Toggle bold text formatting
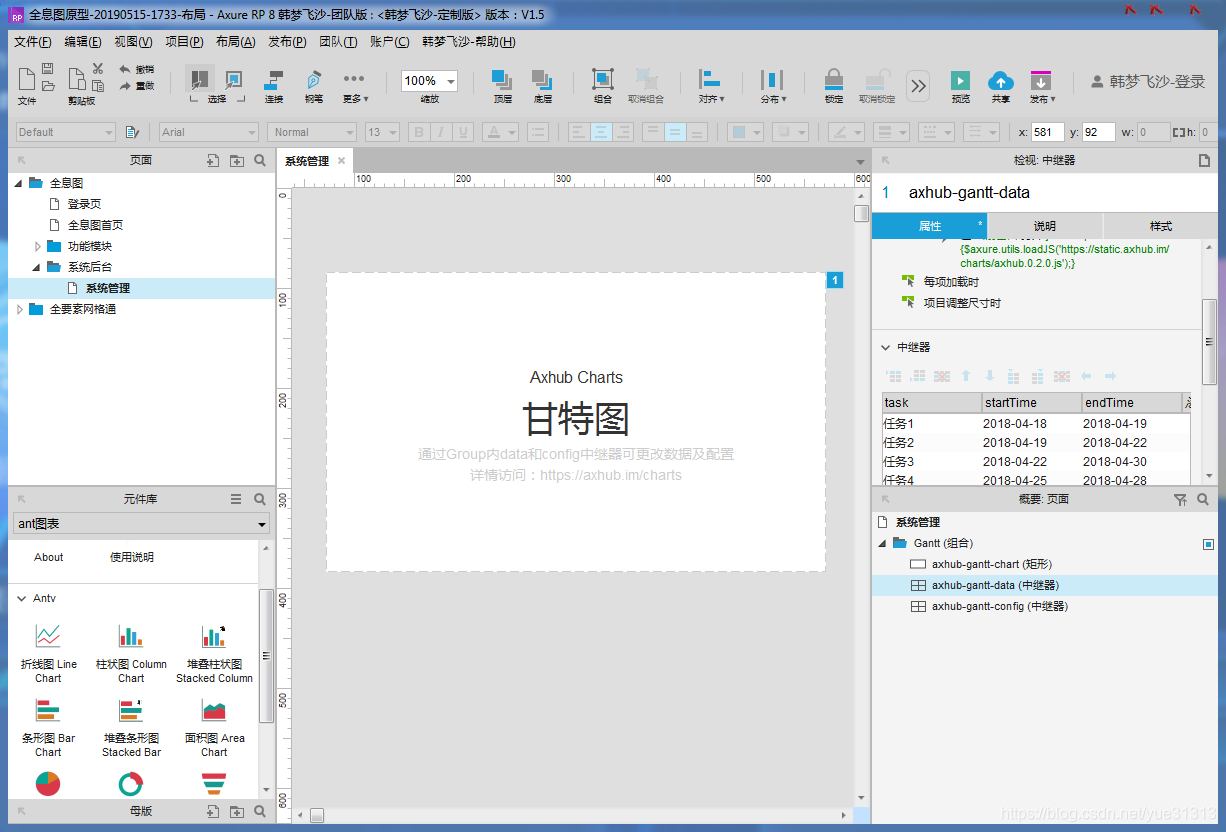Image resolution: width=1226 pixels, height=832 pixels. (x=419, y=132)
